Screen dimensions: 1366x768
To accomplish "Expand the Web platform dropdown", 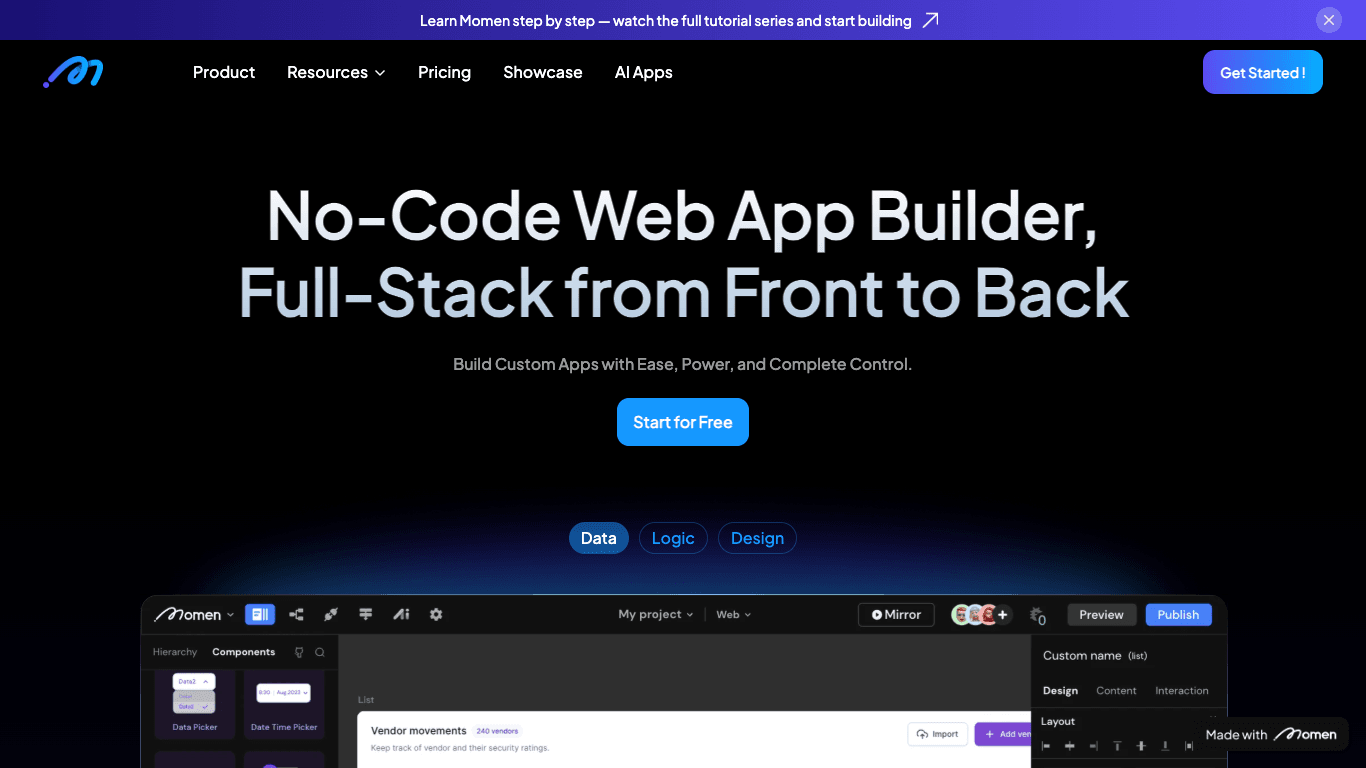I will 733,614.
